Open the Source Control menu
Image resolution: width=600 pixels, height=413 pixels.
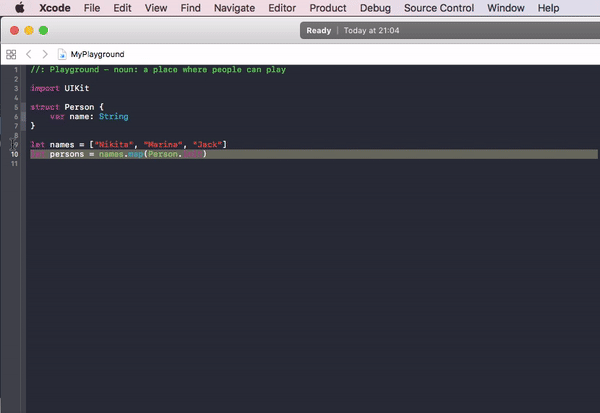[439, 8]
